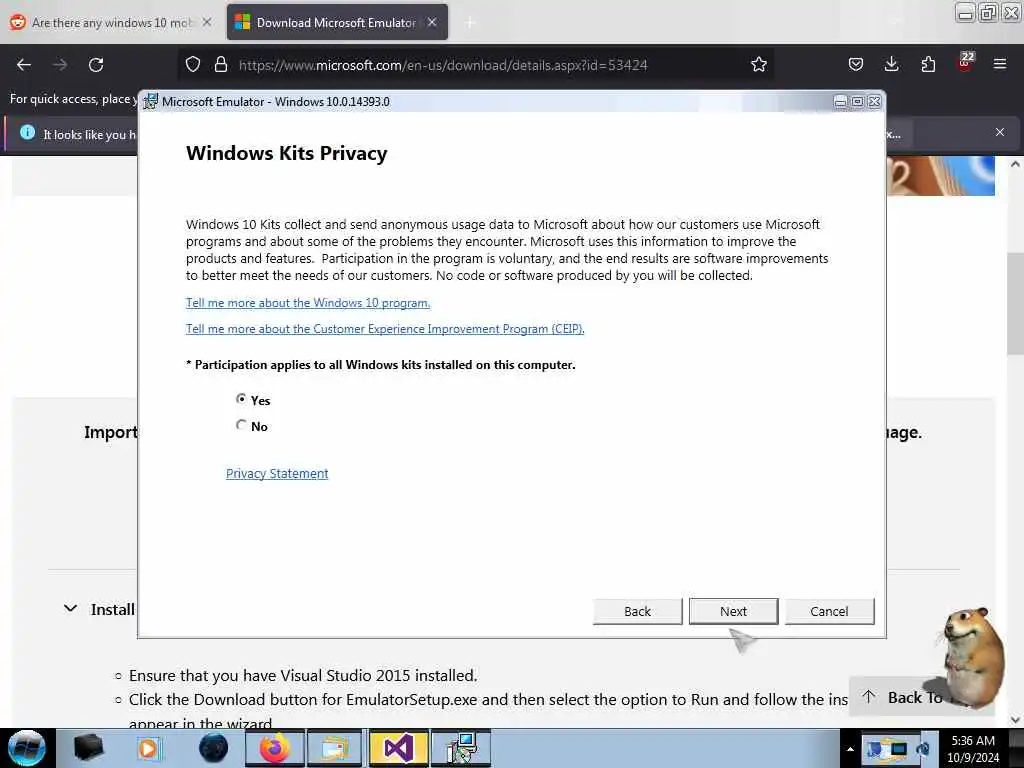The width and height of the screenshot is (1024, 768).
Task: Bookmark this page with the star icon
Action: point(758,65)
